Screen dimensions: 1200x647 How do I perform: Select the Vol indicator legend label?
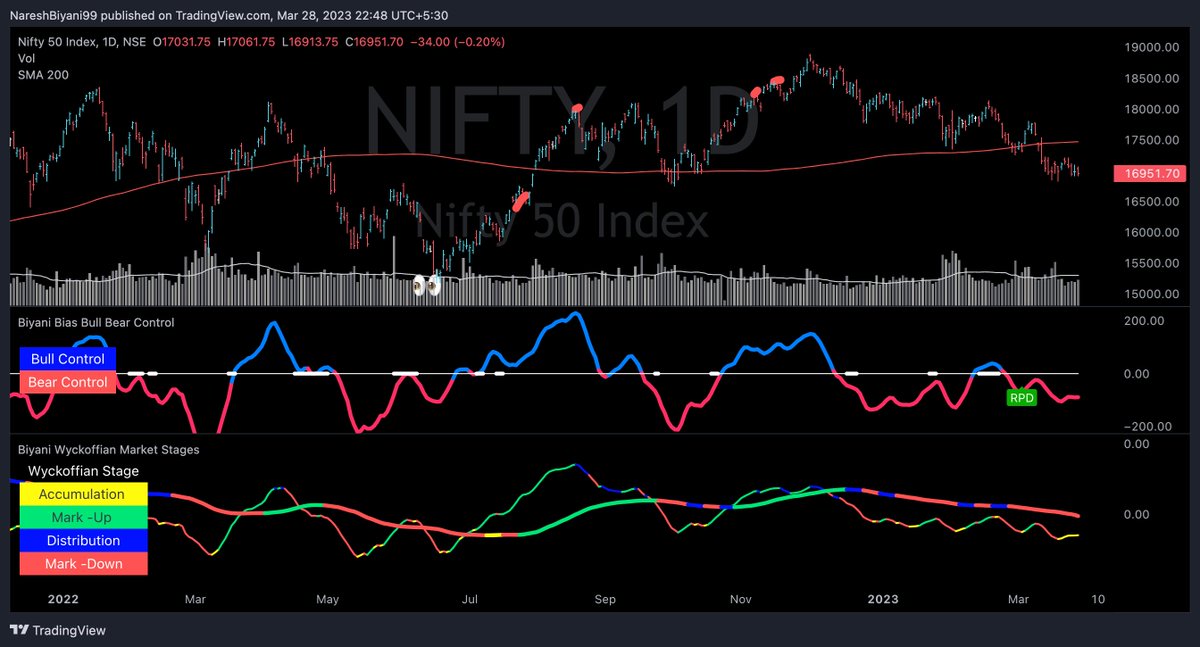26,60
